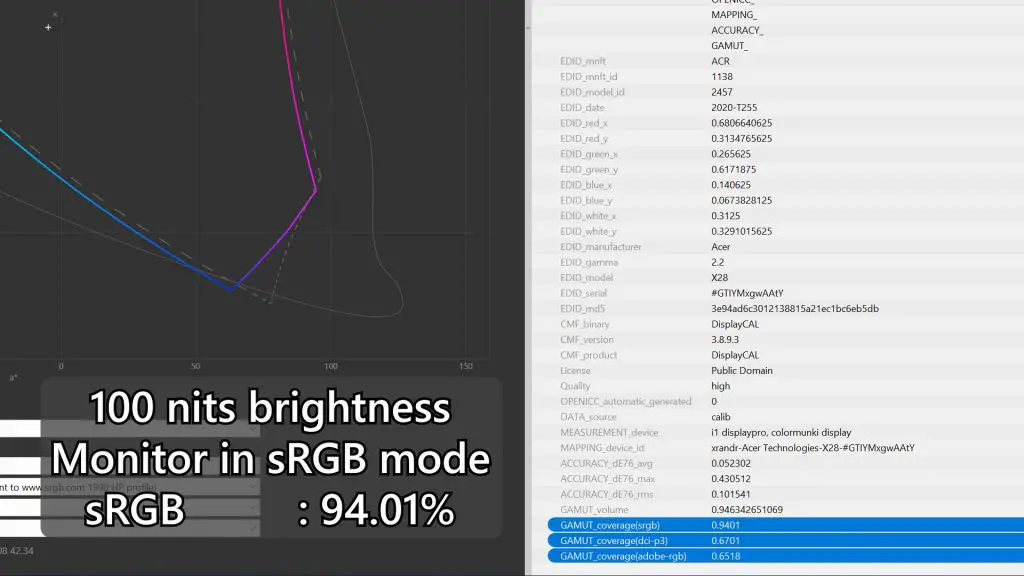The image size is (1024, 576).
Task: Select the EDID_gamma row showing 2.2
Action: (x=780, y=262)
